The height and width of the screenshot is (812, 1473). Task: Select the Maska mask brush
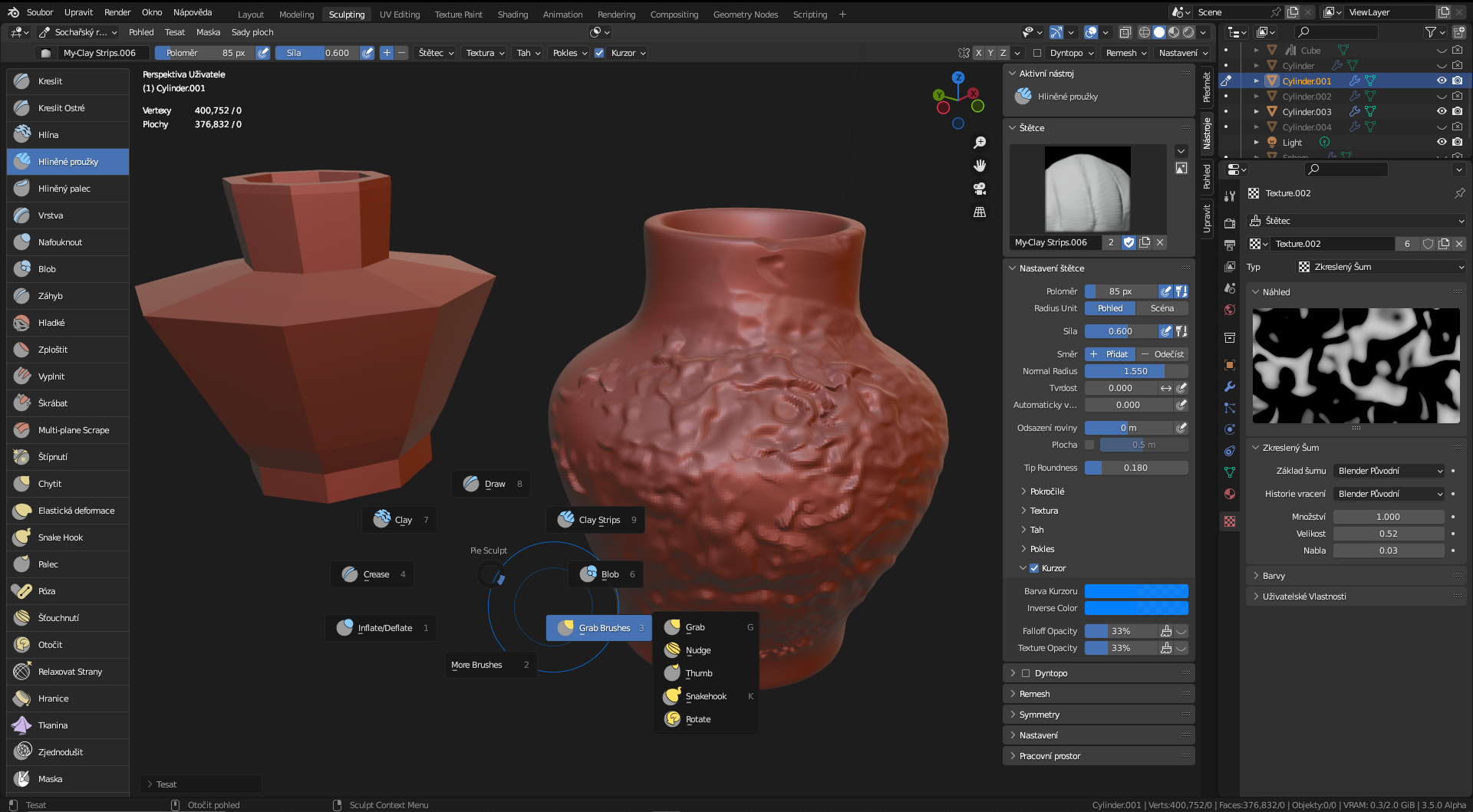68,779
